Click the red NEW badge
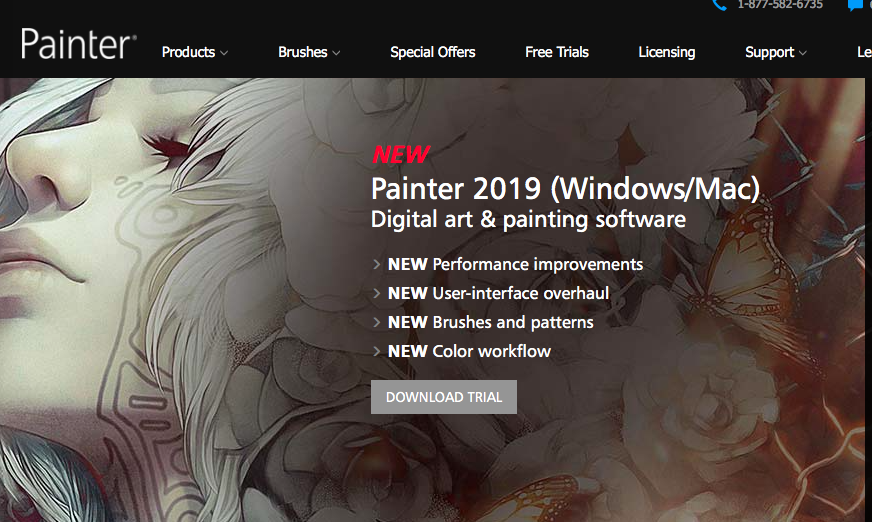Image resolution: width=872 pixels, height=522 pixels. click(x=401, y=155)
